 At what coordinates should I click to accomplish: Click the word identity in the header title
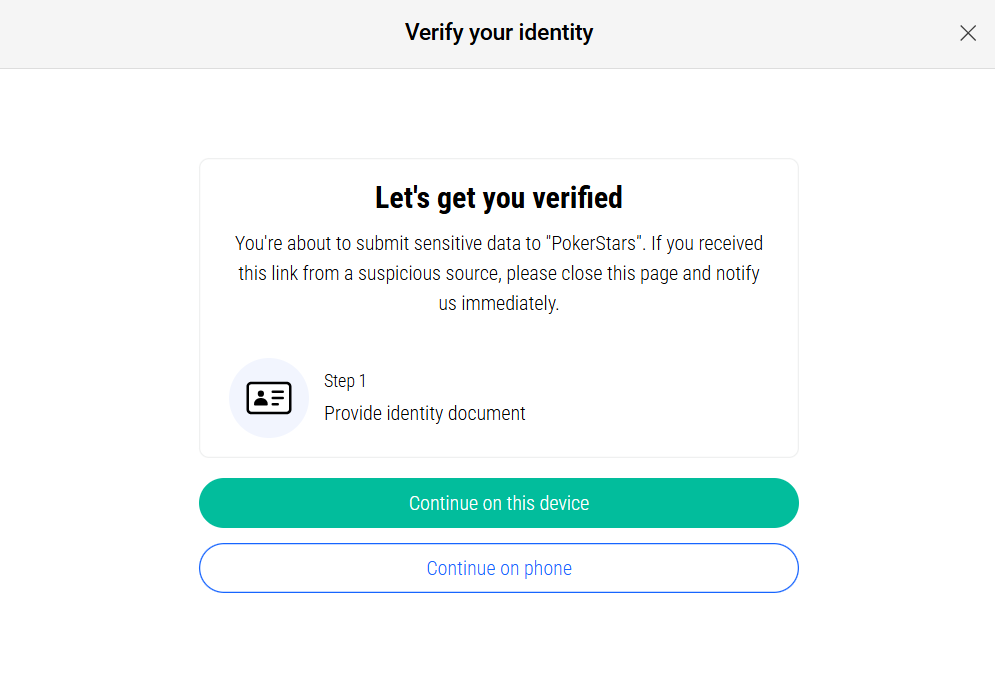556,32
